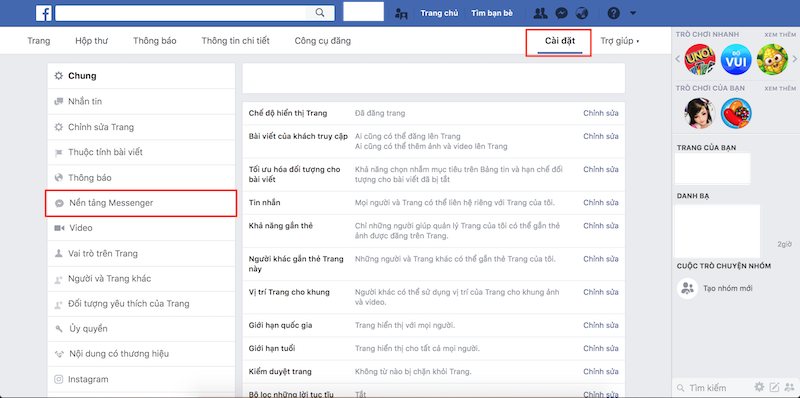The width and height of the screenshot is (800, 398).
Task: Show previous quick games with left arrow
Action: [x=678, y=59]
